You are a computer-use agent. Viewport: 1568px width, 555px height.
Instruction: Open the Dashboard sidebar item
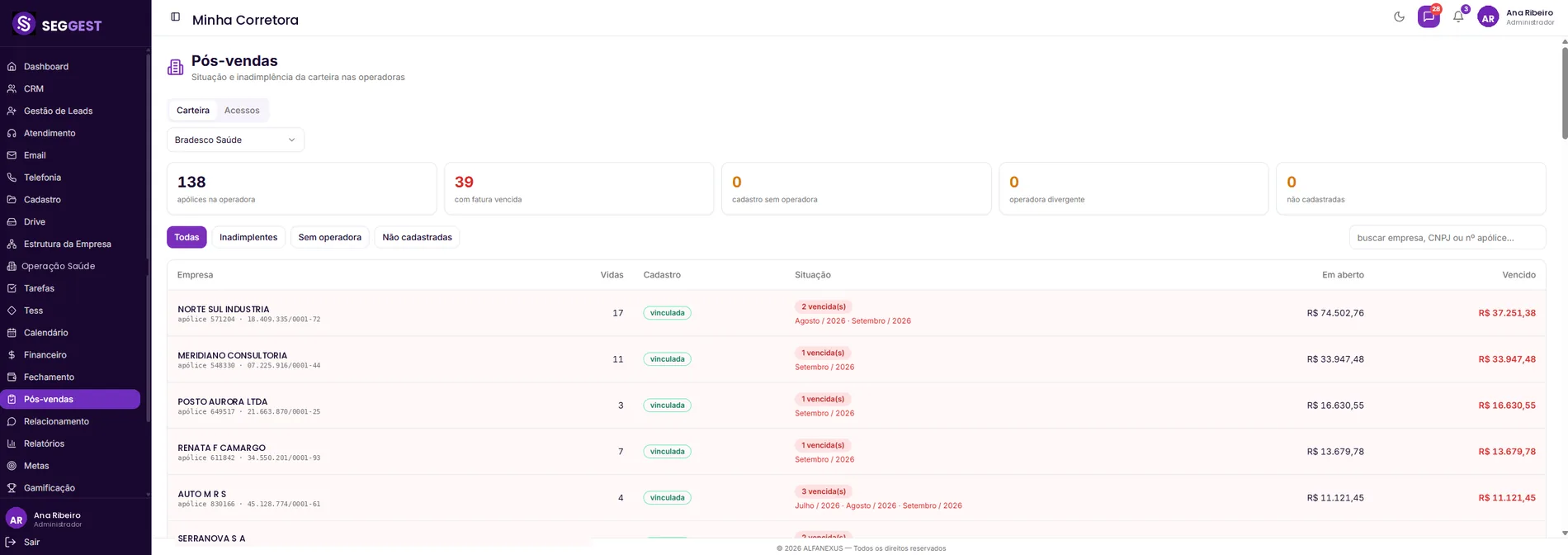(x=71, y=66)
